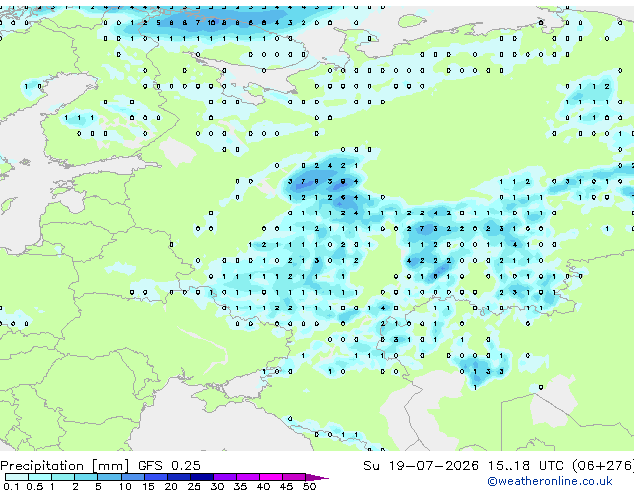The height and width of the screenshot is (490, 634).
Task: Click the 'GFS 0.25' model label
Action: [x=169, y=466]
